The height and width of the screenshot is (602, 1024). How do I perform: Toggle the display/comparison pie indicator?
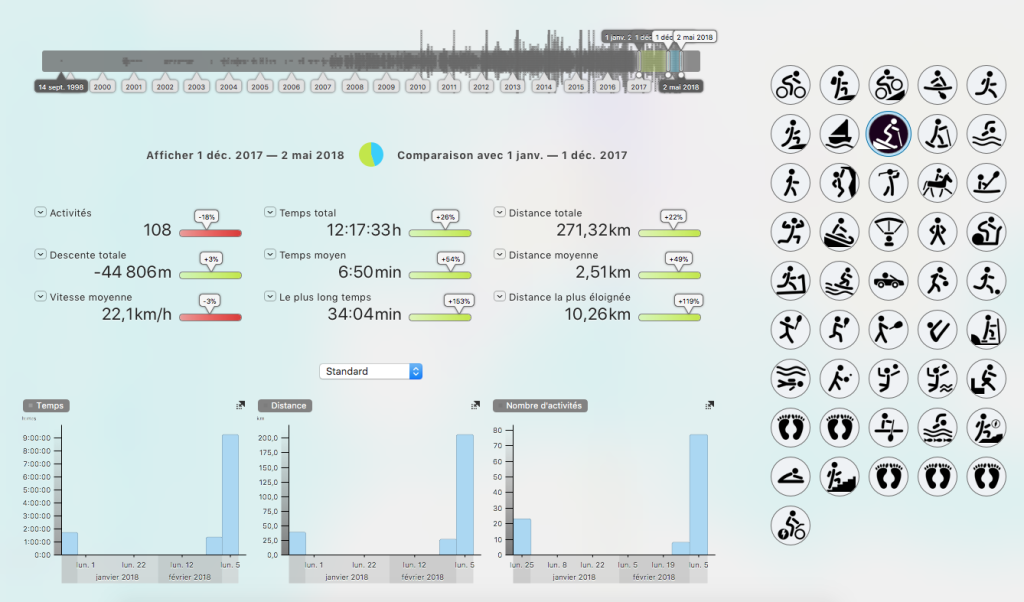(x=371, y=155)
